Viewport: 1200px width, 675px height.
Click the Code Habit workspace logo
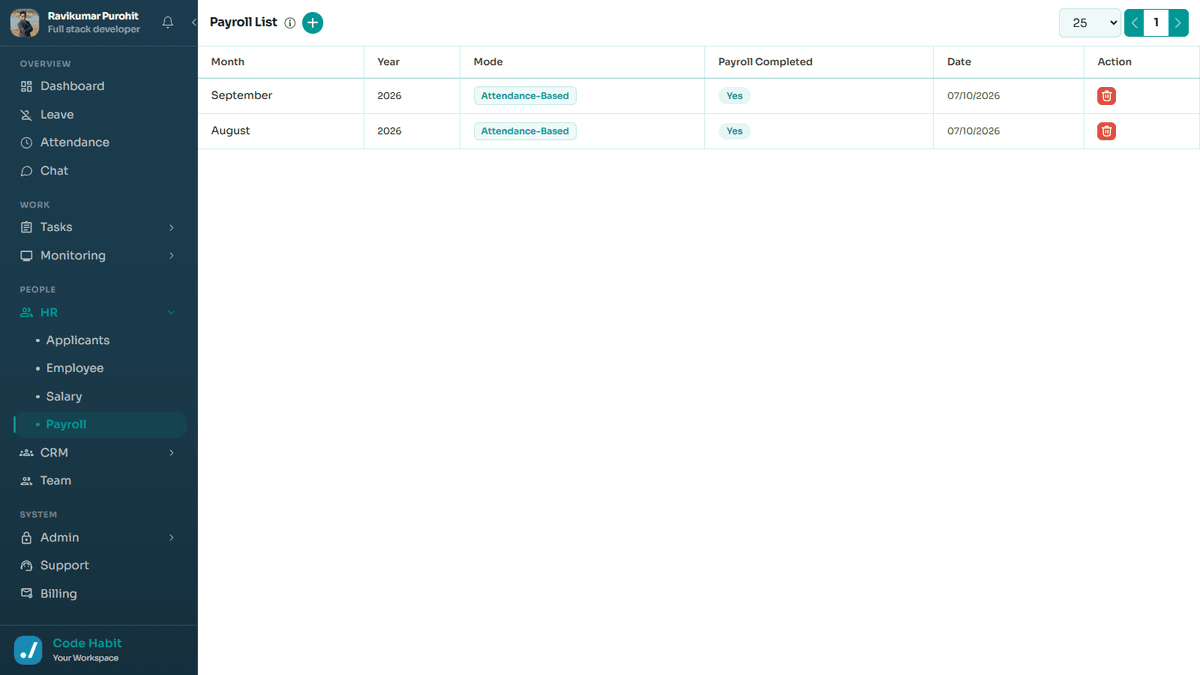click(28, 650)
